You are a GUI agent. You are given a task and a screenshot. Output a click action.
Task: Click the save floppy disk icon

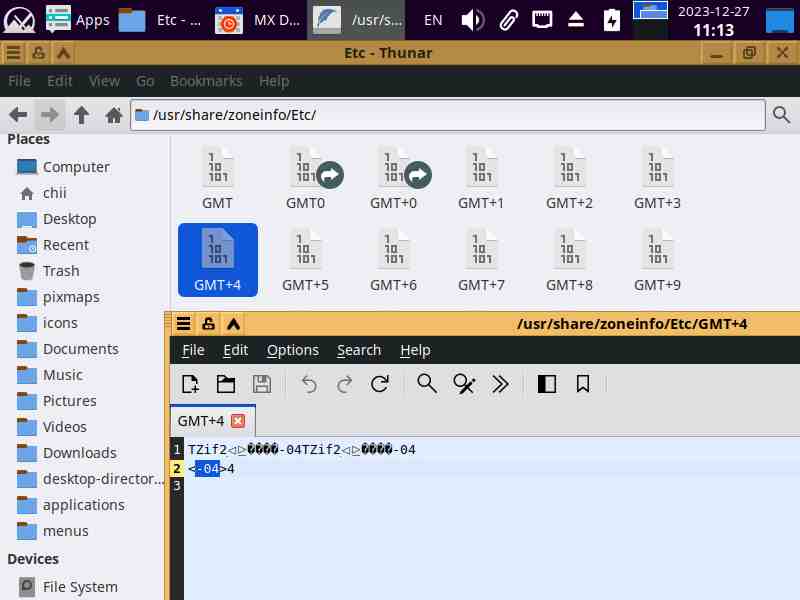pyautogui.click(x=262, y=384)
